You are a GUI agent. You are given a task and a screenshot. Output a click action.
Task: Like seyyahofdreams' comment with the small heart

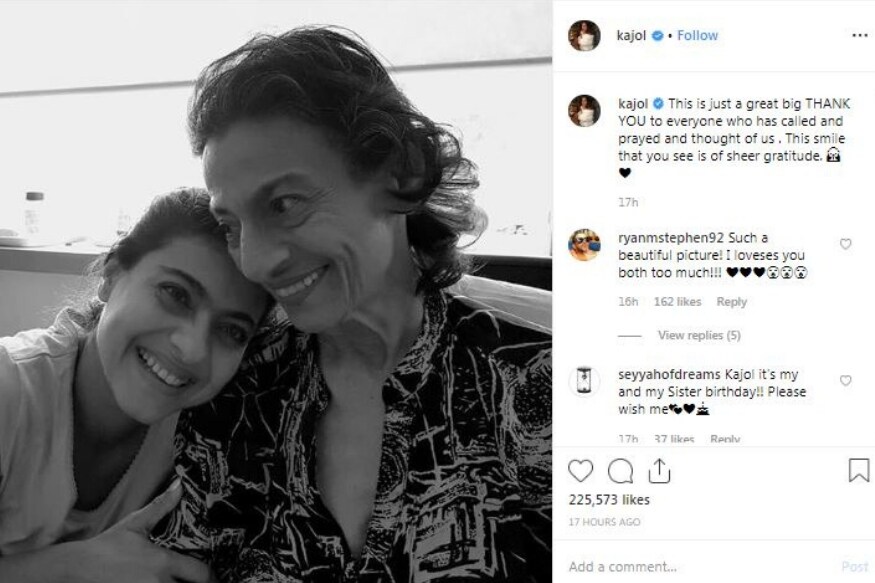coord(846,381)
